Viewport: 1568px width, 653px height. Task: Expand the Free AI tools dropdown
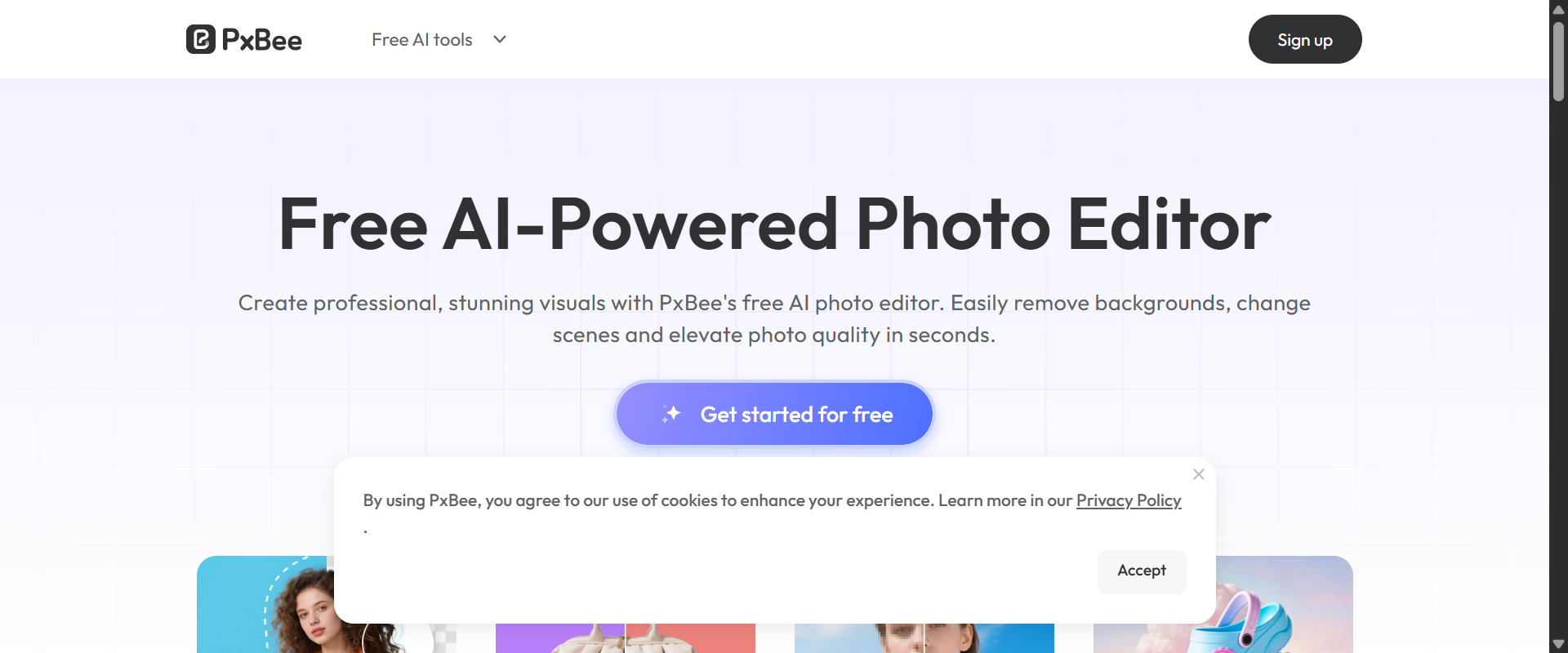pyautogui.click(x=439, y=39)
